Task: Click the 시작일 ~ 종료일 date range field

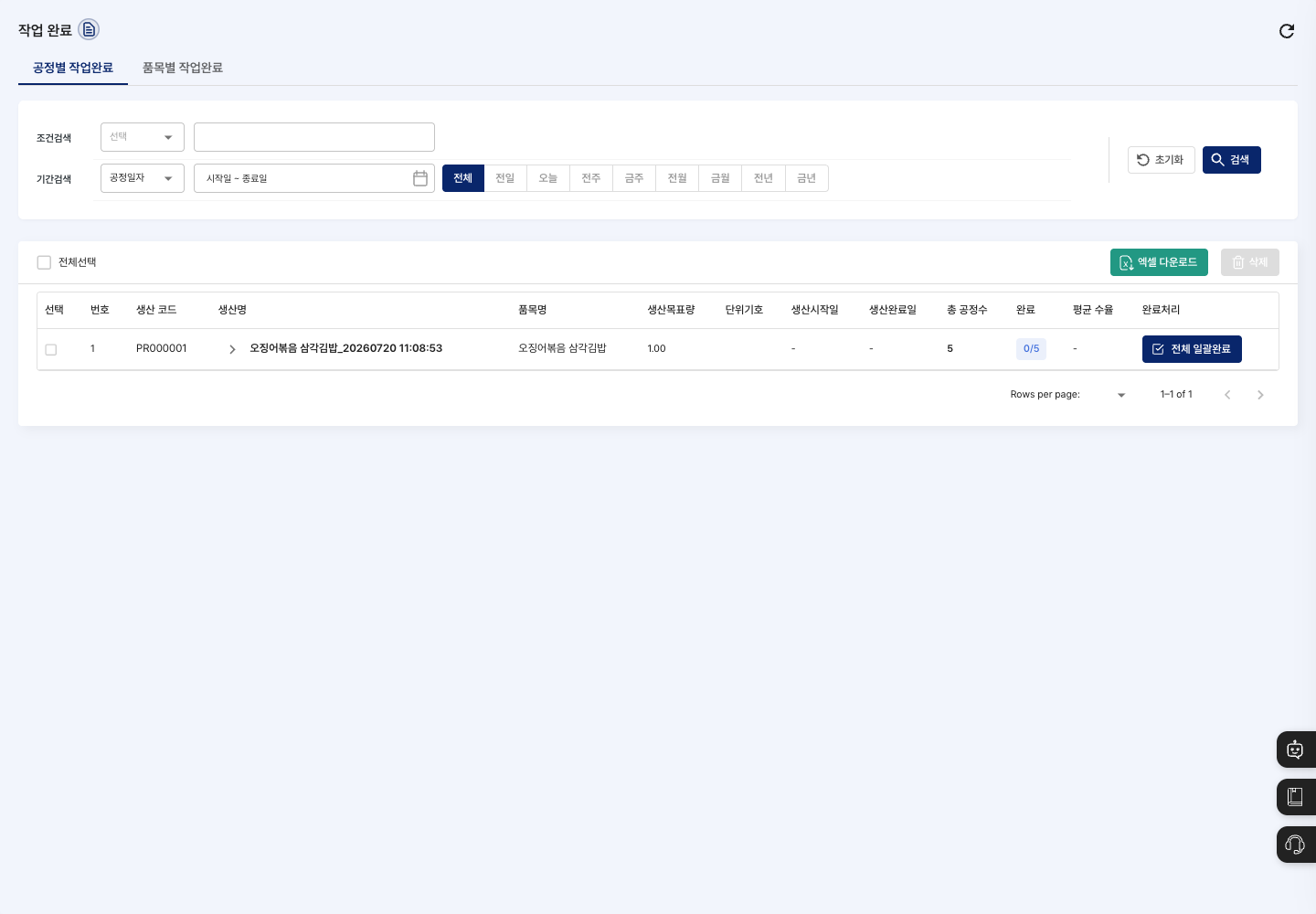Action: click(x=314, y=178)
